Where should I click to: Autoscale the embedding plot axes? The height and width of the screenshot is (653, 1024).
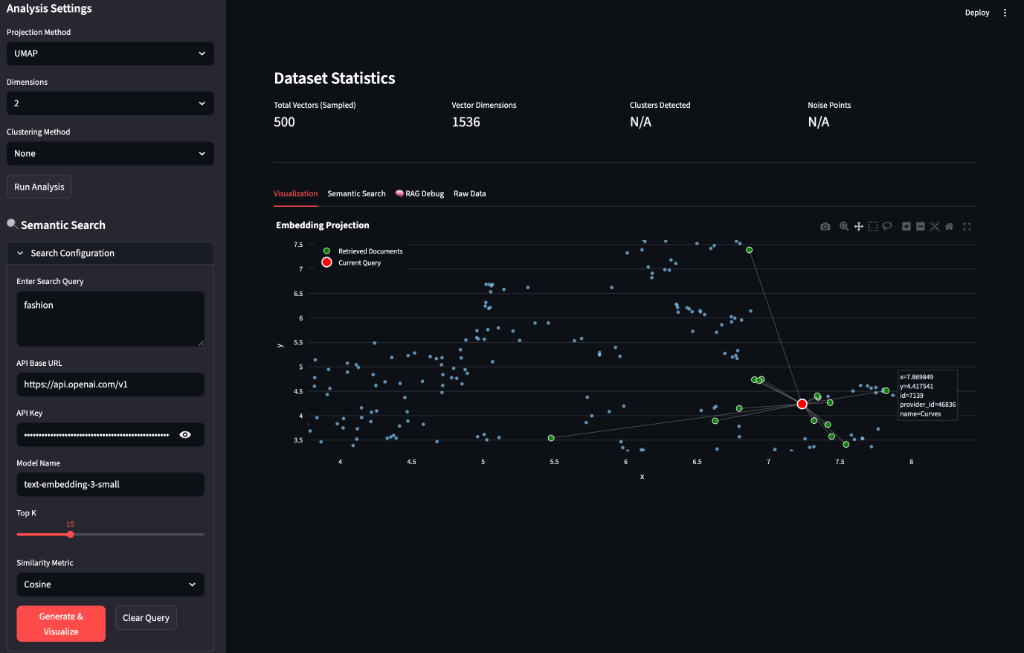tap(935, 227)
